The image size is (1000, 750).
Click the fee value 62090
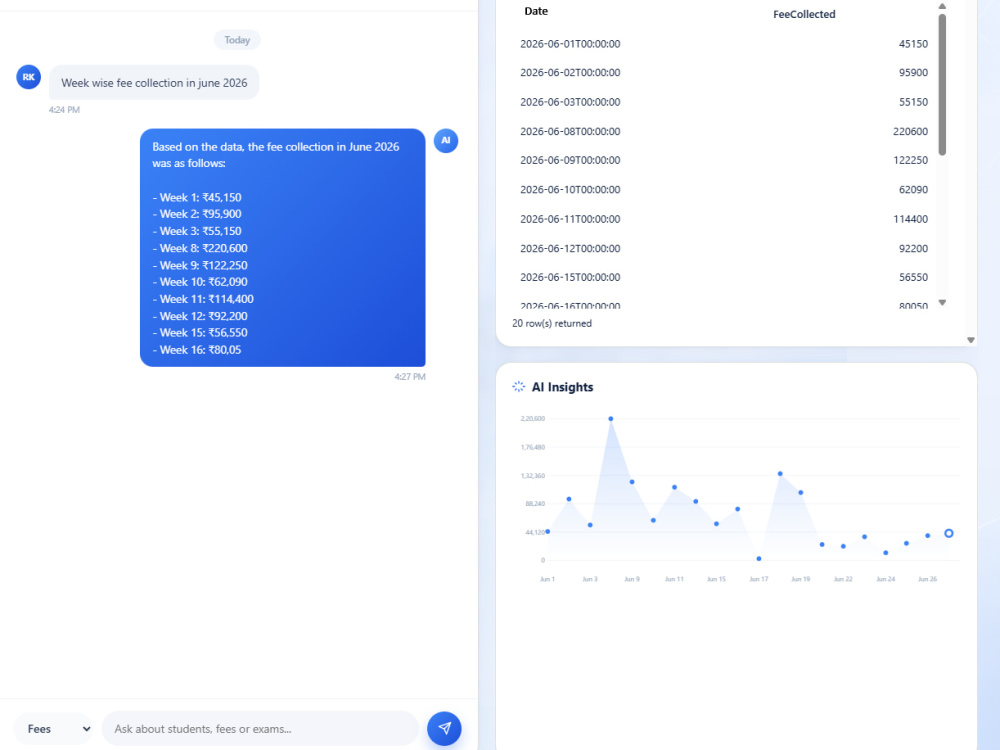tap(913, 189)
